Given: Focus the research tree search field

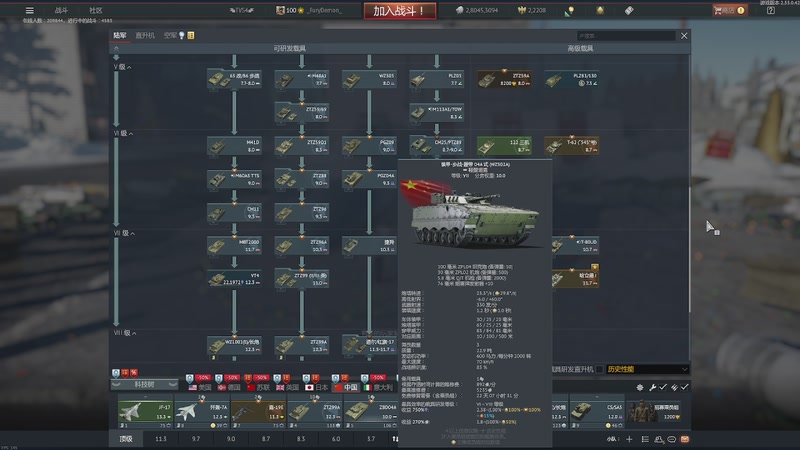Looking at the screenshot, I should (626, 36).
